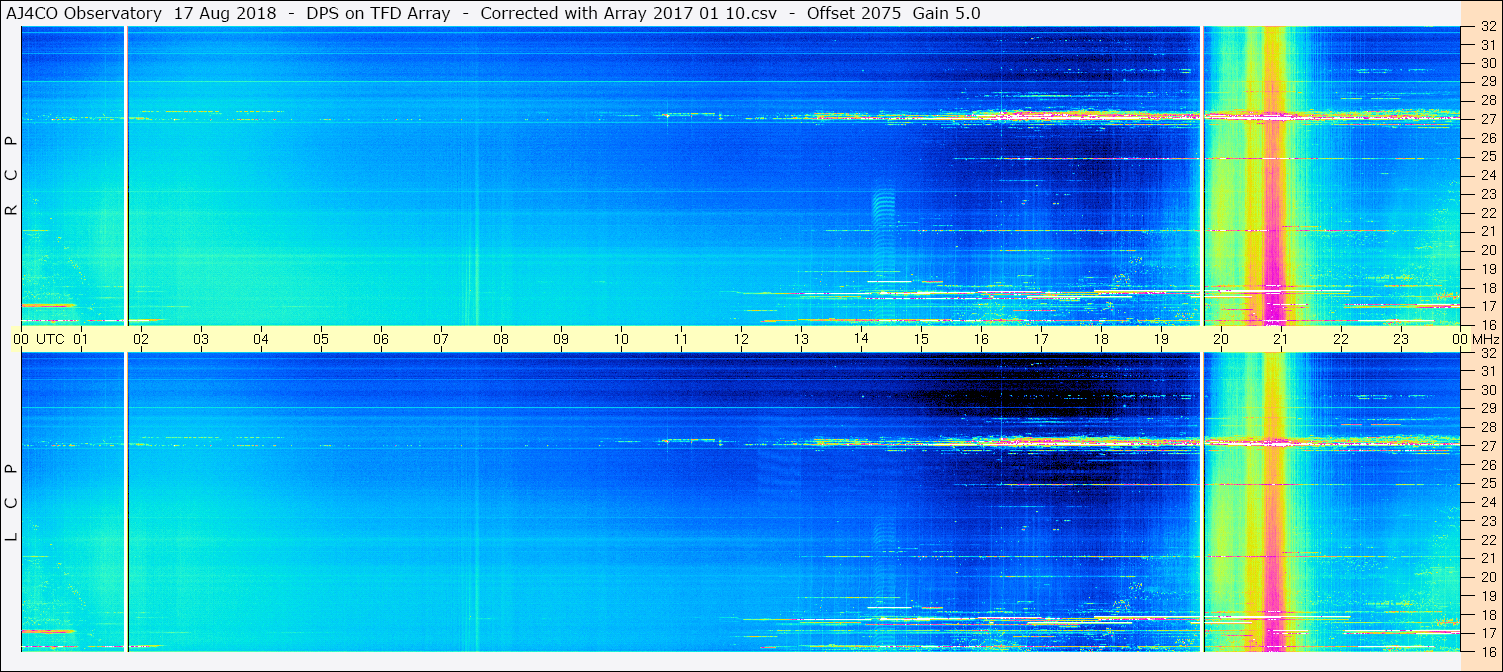This screenshot has height=672, width=1503.
Task: Click the 20 hour tick on time axis
Action: pyautogui.click(x=1221, y=339)
